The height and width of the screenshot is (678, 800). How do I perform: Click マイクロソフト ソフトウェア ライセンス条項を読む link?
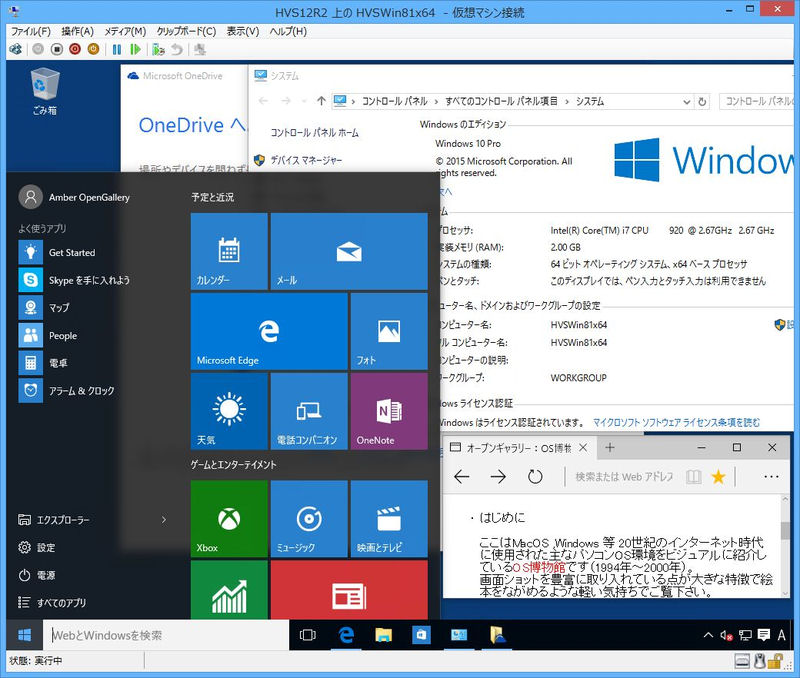(x=677, y=422)
